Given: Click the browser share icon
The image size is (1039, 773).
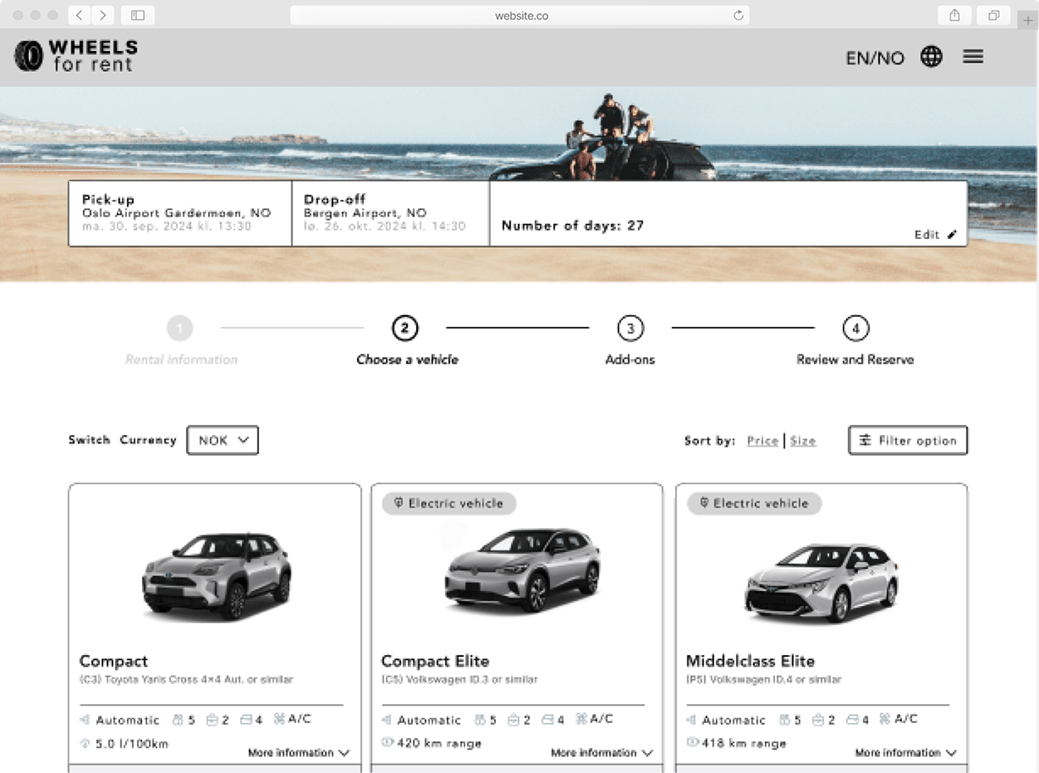Looking at the screenshot, I should (954, 15).
